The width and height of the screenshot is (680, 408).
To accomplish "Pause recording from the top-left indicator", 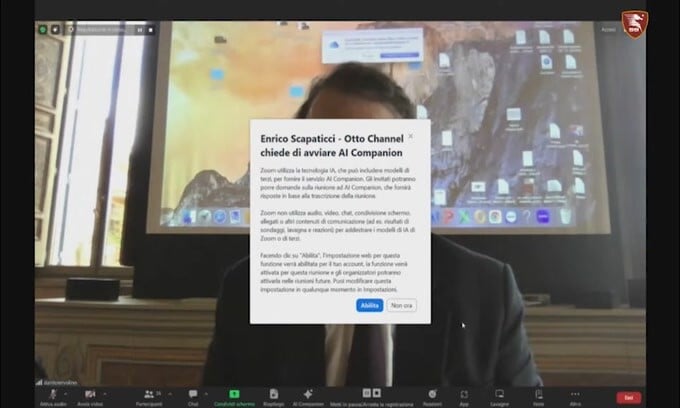I will (x=140, y=30).
